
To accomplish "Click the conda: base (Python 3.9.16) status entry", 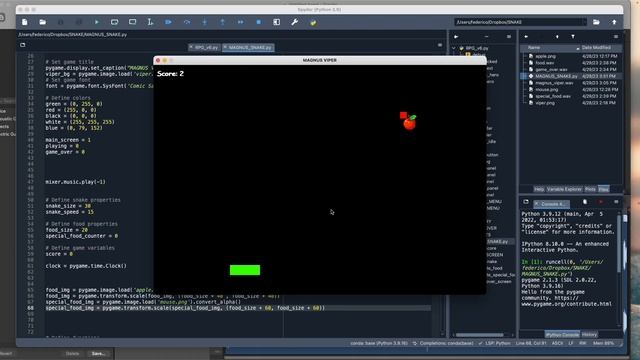I will click(x=379, y=343).
